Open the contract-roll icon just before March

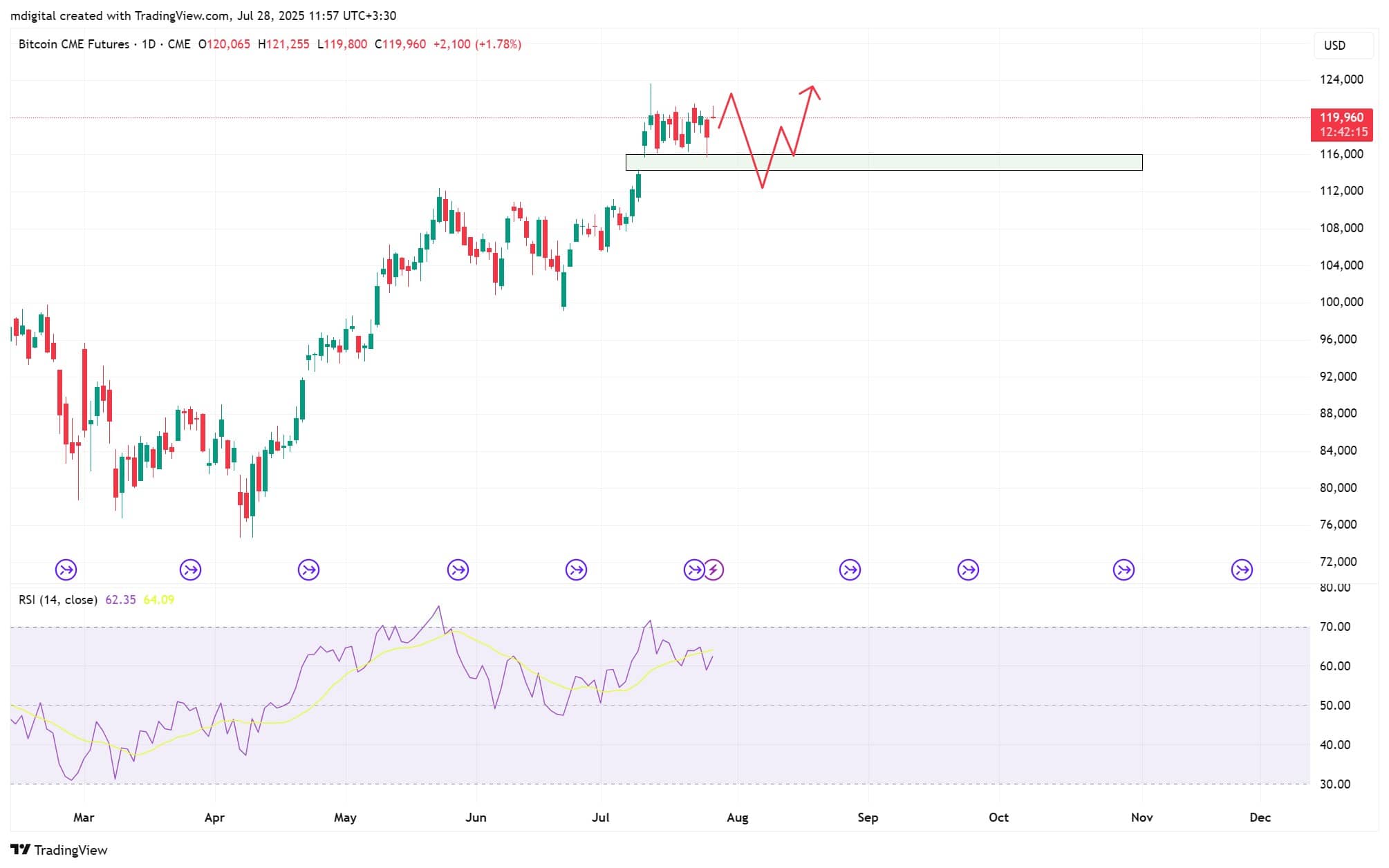pyautogui.click(x=66, y=570)
